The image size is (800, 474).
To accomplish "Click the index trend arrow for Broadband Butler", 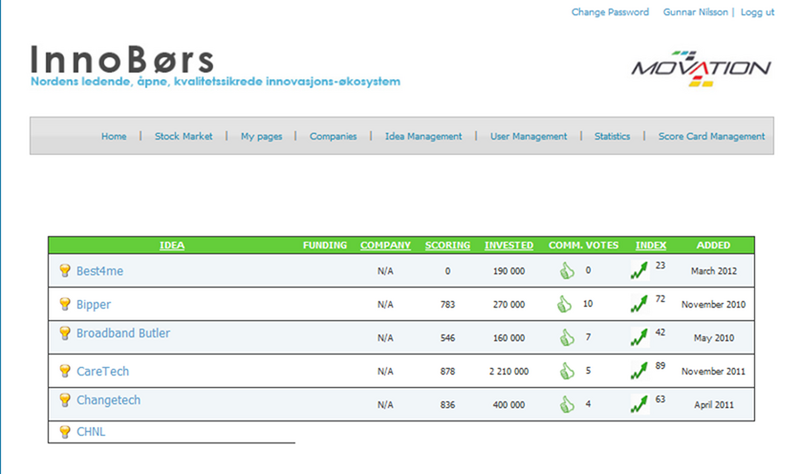I will tap(639, 338).
